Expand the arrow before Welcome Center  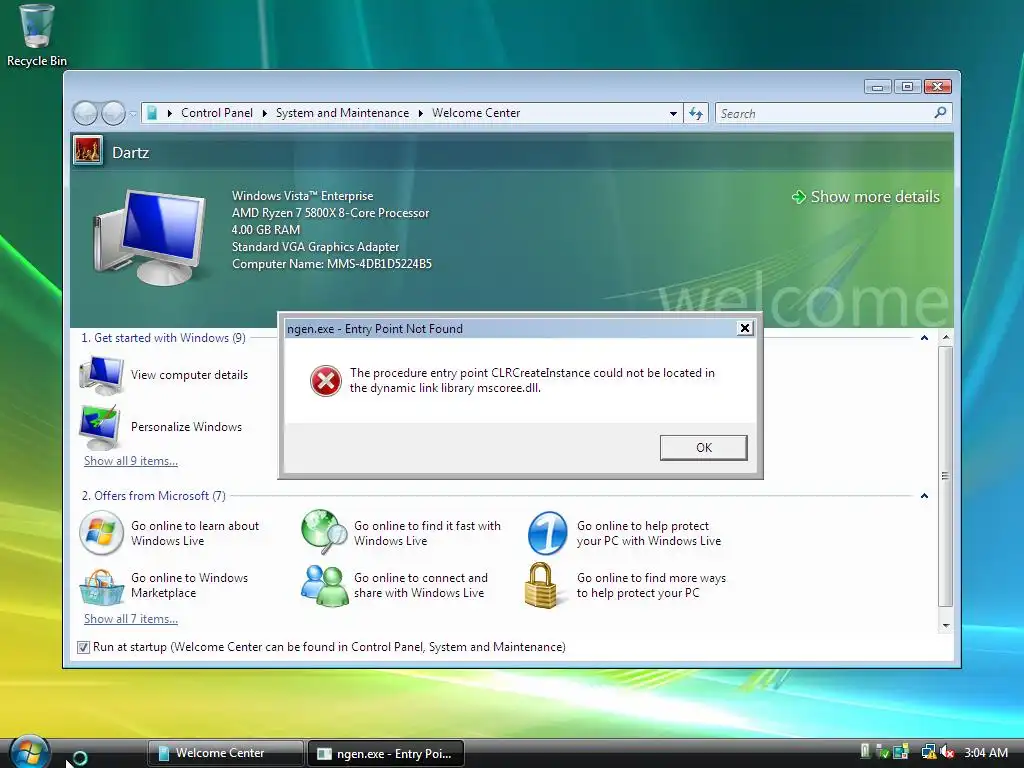click(x=421, y=114)
